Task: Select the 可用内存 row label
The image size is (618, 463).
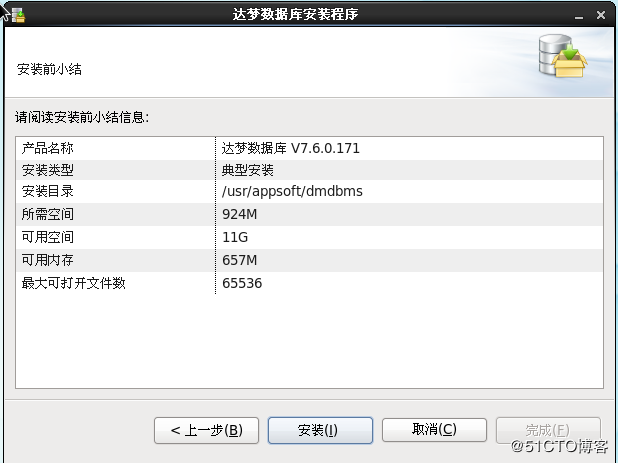Action: (x=48, y=260)
